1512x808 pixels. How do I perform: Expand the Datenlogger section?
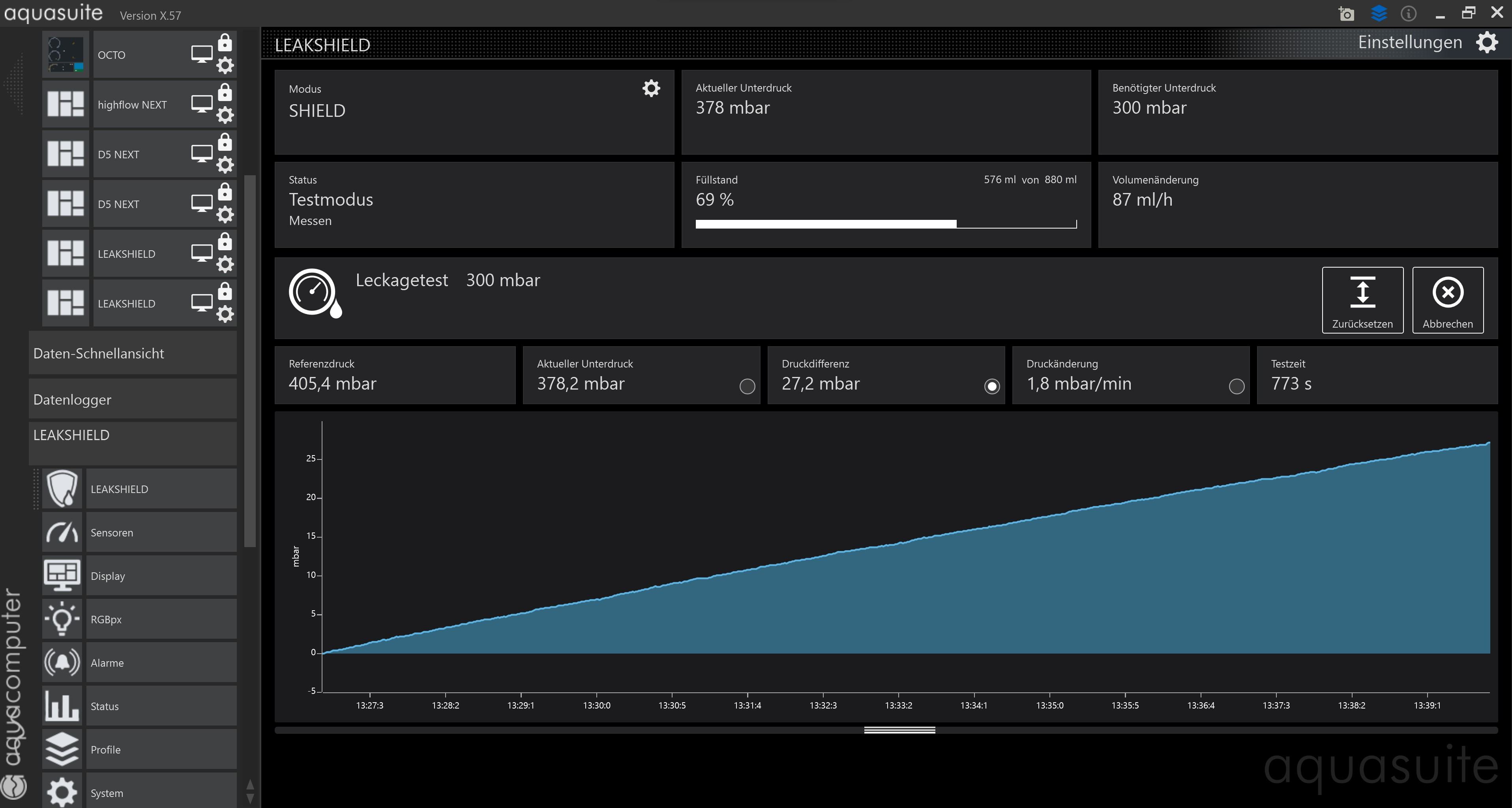(133, 399)
